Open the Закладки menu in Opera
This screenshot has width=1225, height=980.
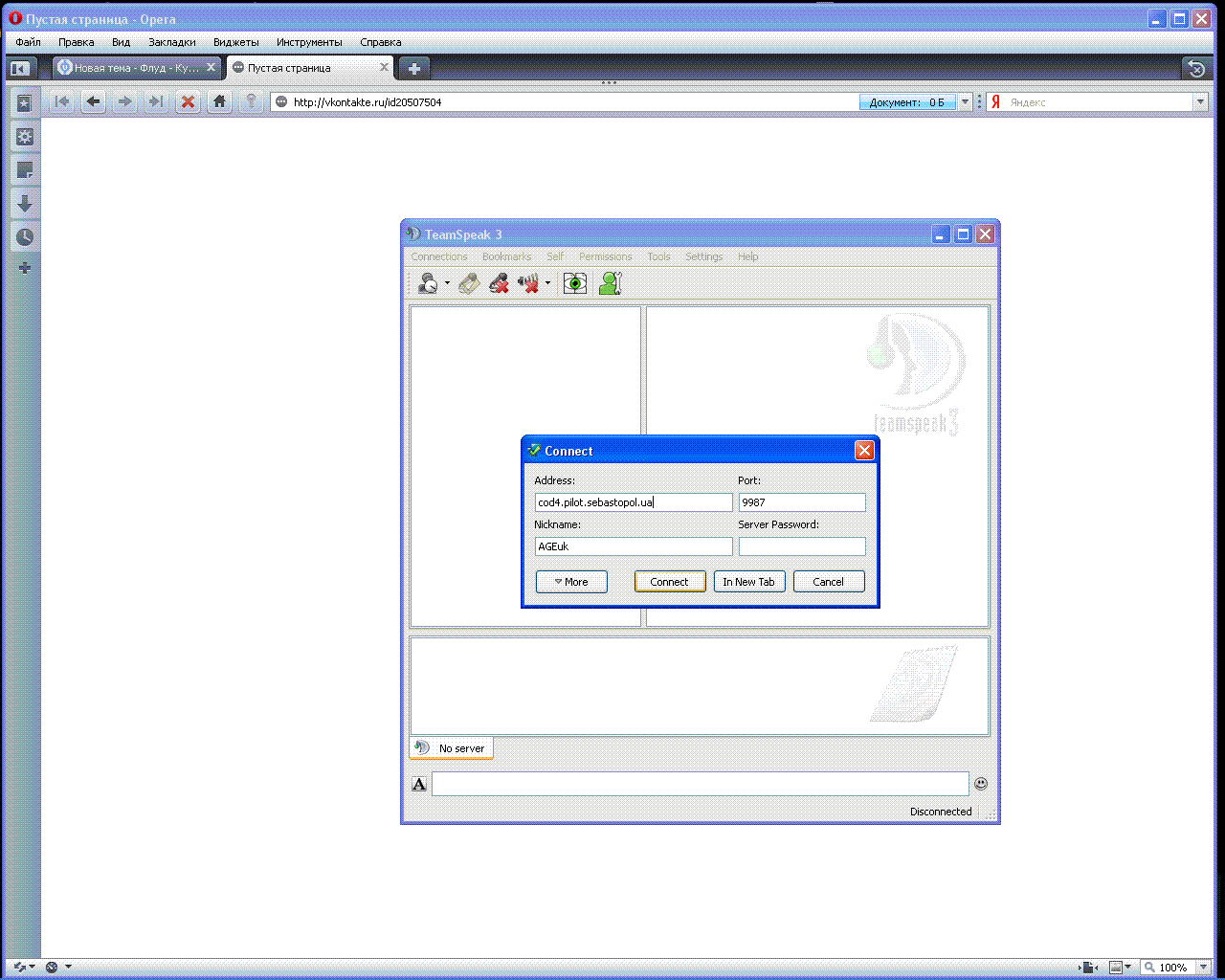(172, 42)
